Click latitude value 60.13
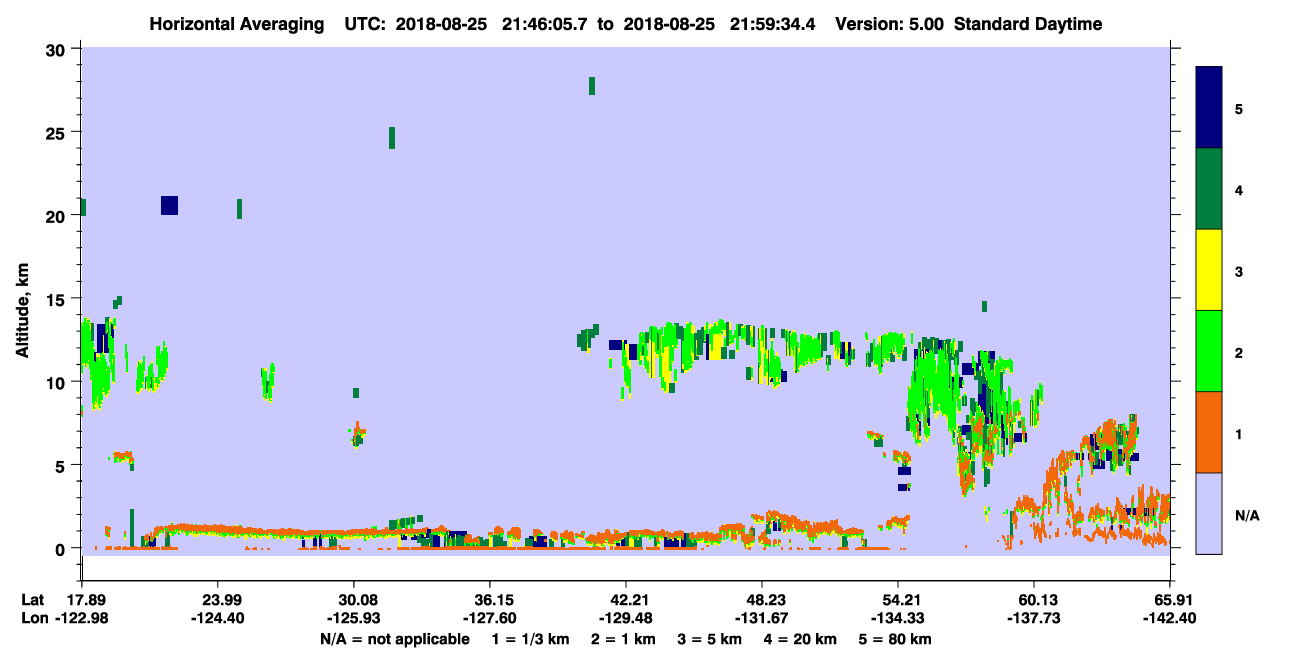1300x667 pixels. (1034, 600)
